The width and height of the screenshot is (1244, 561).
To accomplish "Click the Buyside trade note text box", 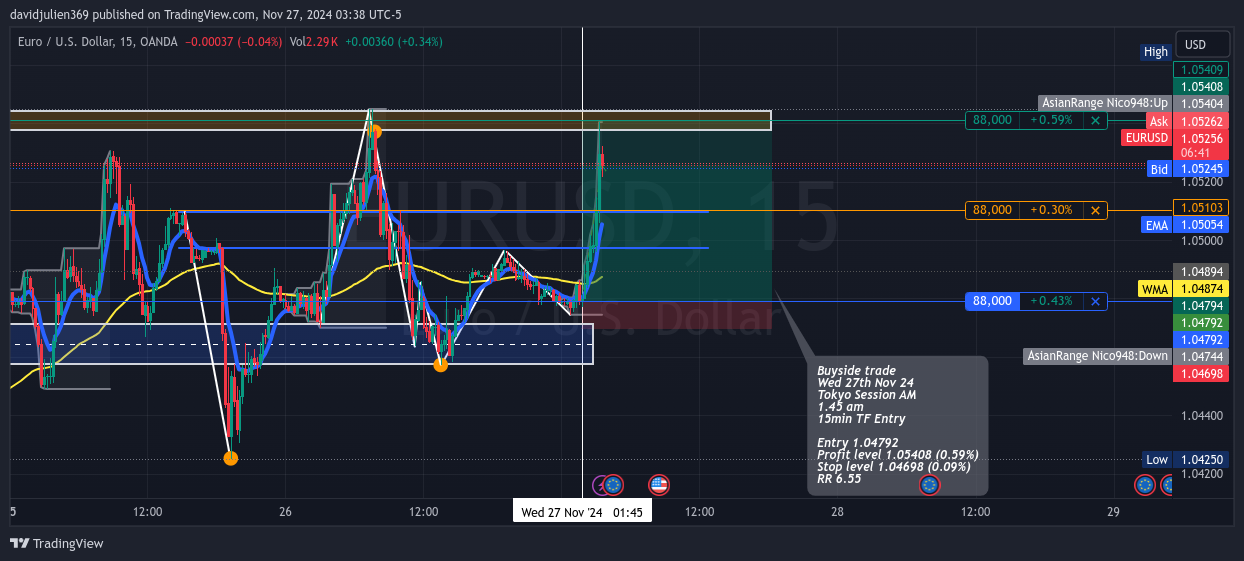I will click(898, 425).
